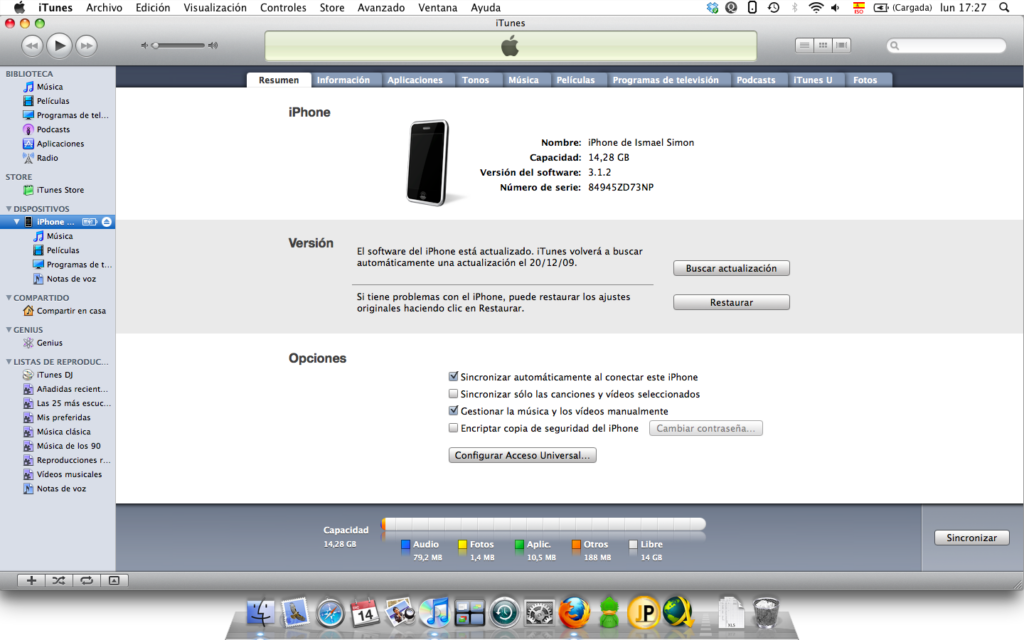Toggle manual music and video management

click(x=453, y=411)
